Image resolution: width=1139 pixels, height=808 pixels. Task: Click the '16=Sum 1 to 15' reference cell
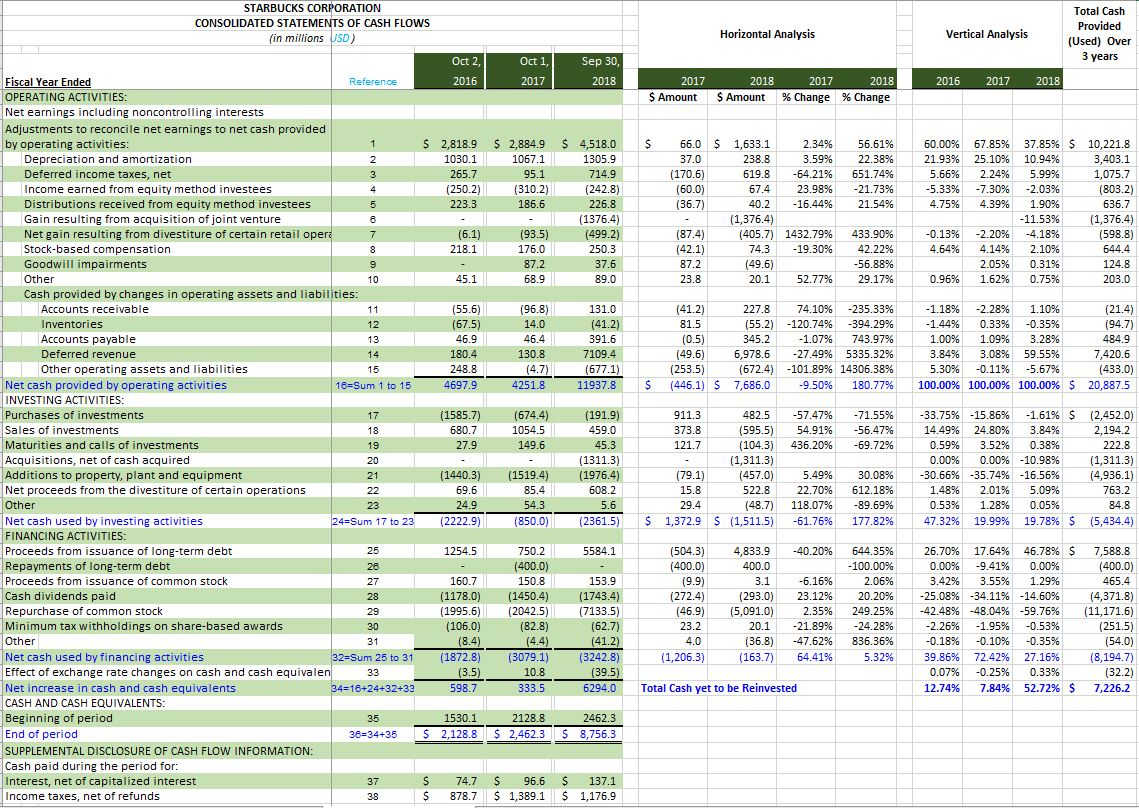(x=373, y=385)
